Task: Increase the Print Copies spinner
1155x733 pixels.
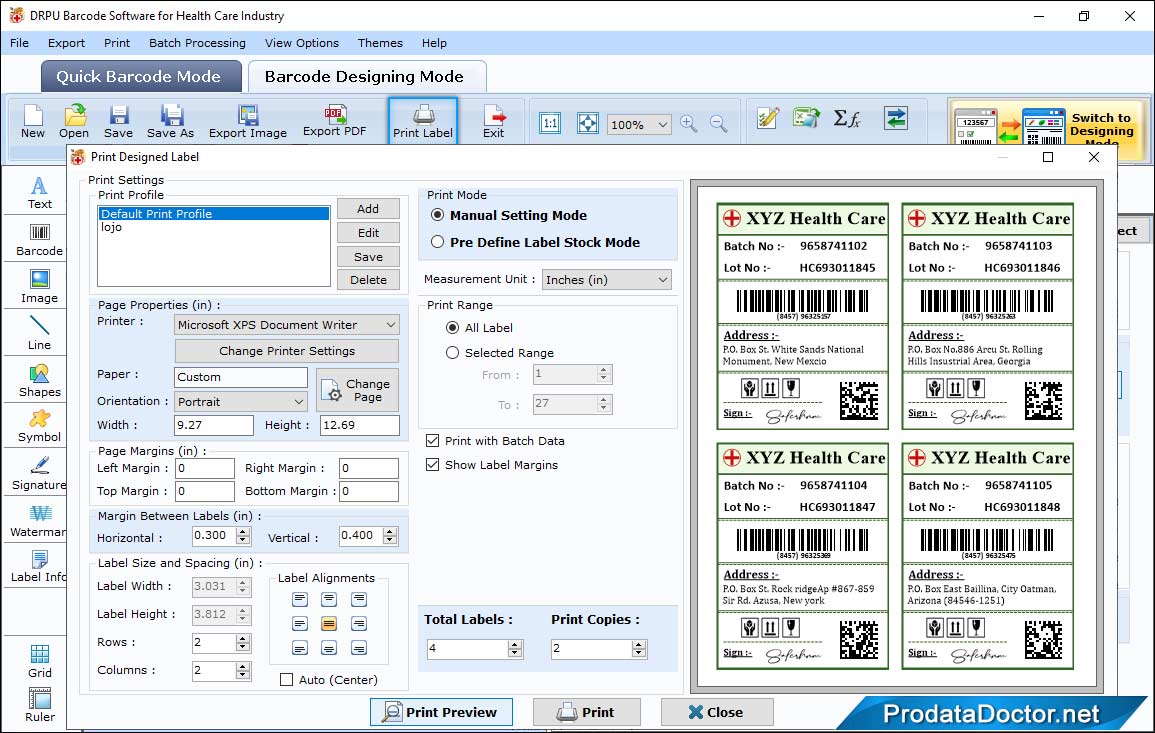Action: click(x=639, y=645)
